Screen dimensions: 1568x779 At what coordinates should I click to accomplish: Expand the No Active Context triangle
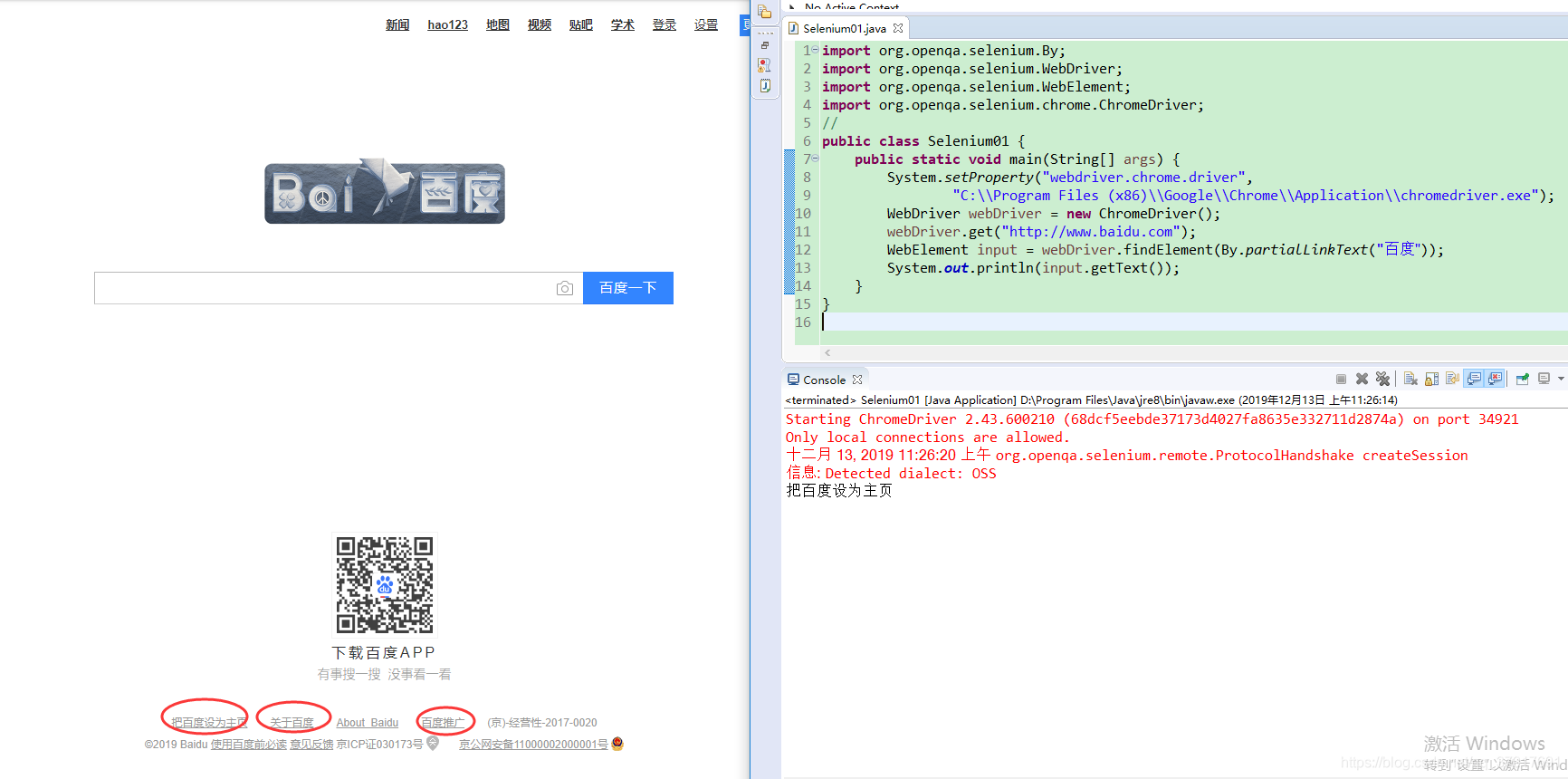pos(792,6)
